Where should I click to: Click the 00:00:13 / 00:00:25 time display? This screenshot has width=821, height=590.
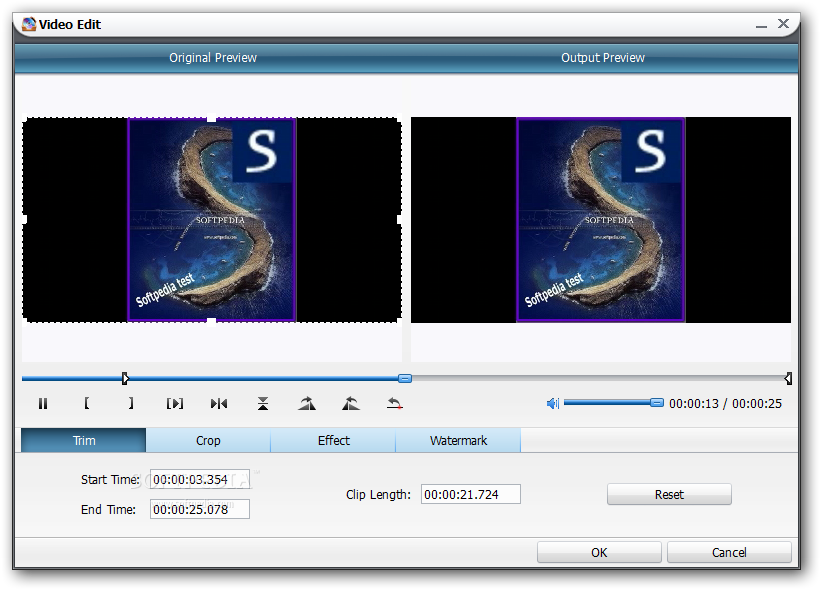click(x=725, y=404)
